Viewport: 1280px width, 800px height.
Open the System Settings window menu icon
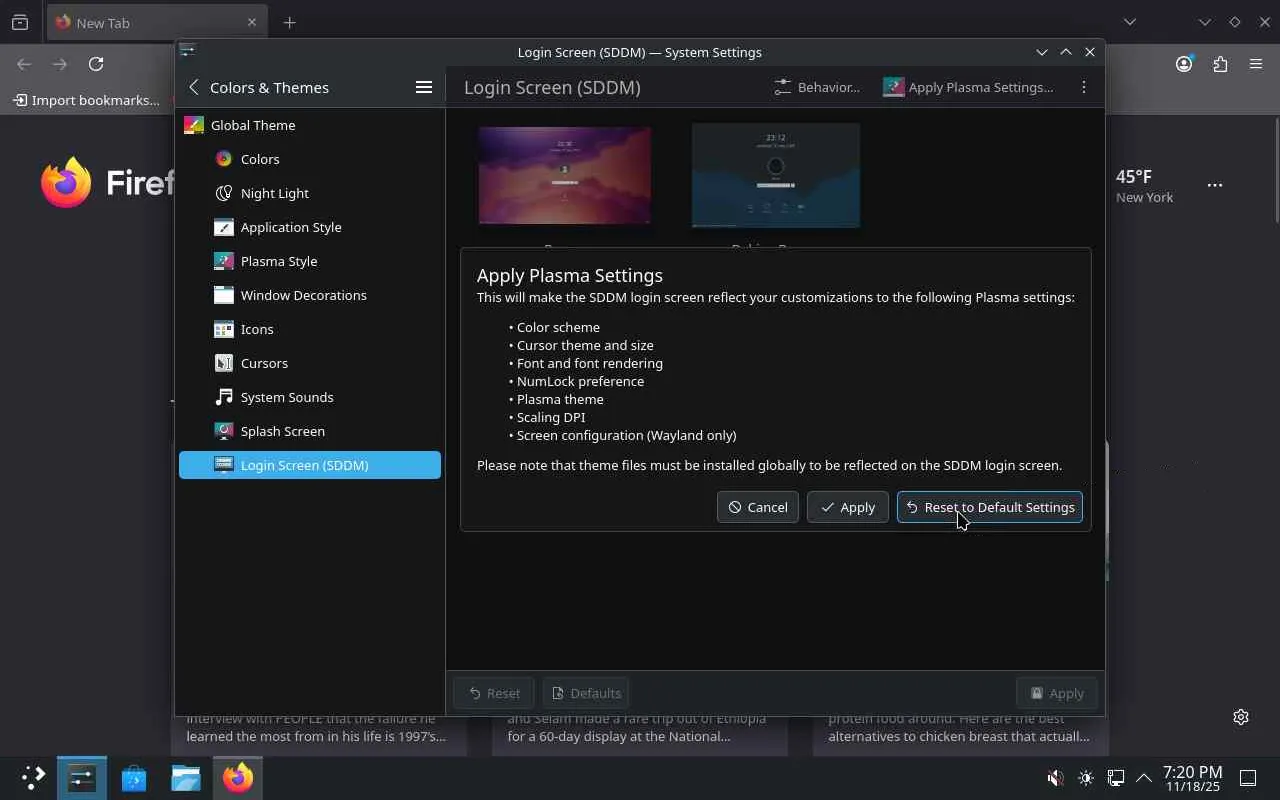[187, 51]
